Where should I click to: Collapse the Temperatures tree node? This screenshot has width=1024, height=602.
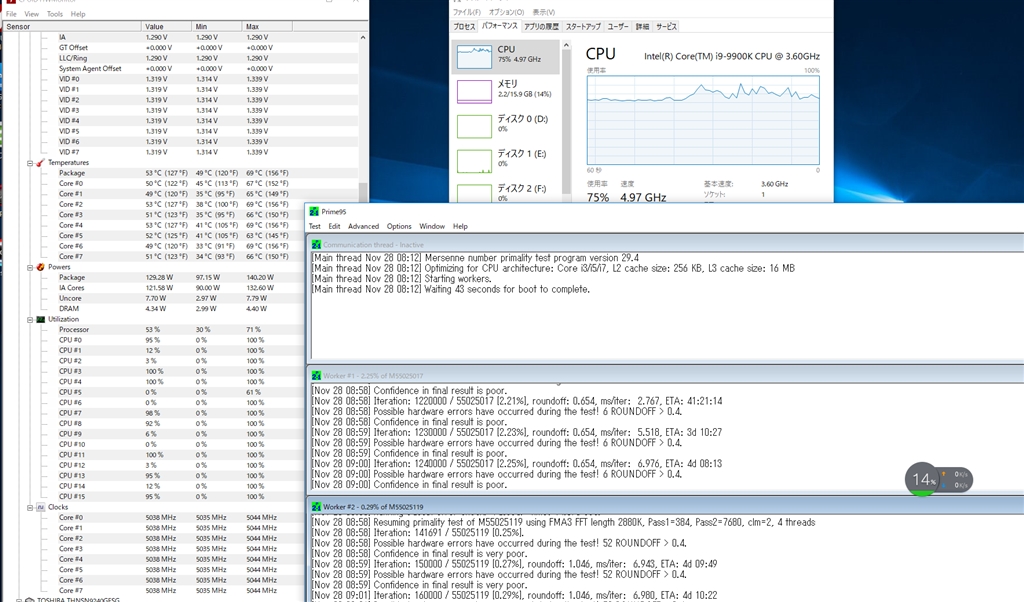click(x=30, y=163)
